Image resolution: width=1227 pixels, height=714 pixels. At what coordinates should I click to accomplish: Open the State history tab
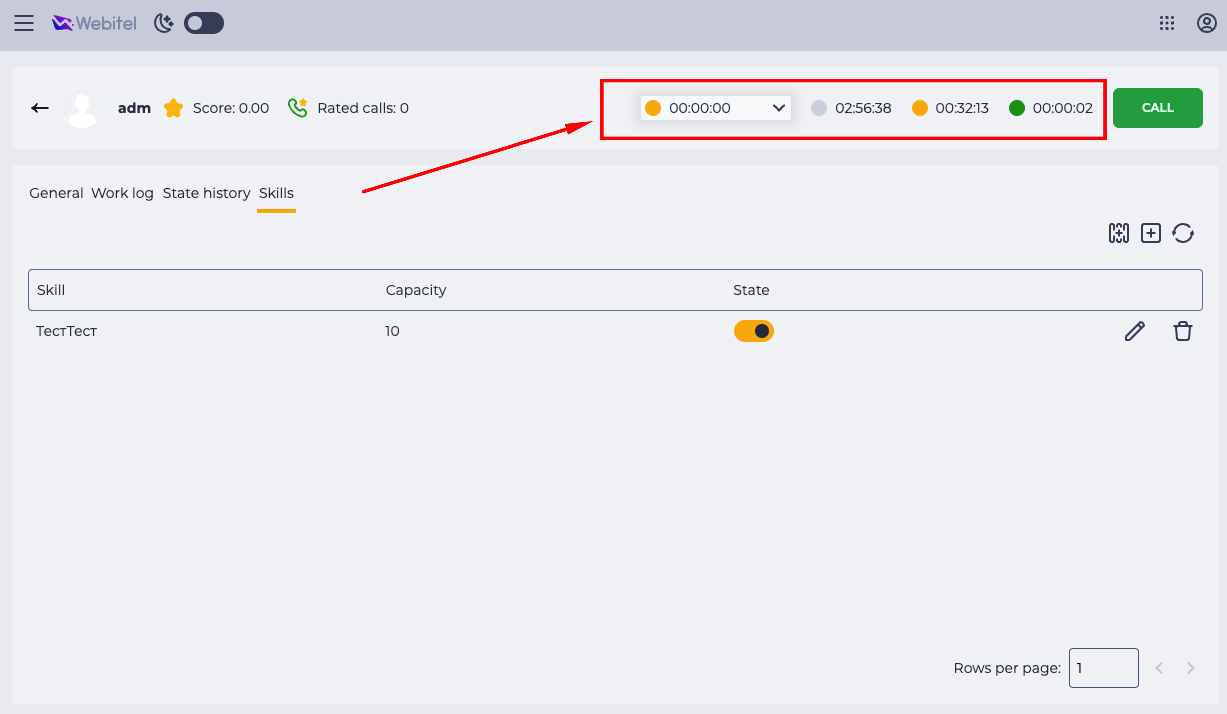[x=206, y=193]
